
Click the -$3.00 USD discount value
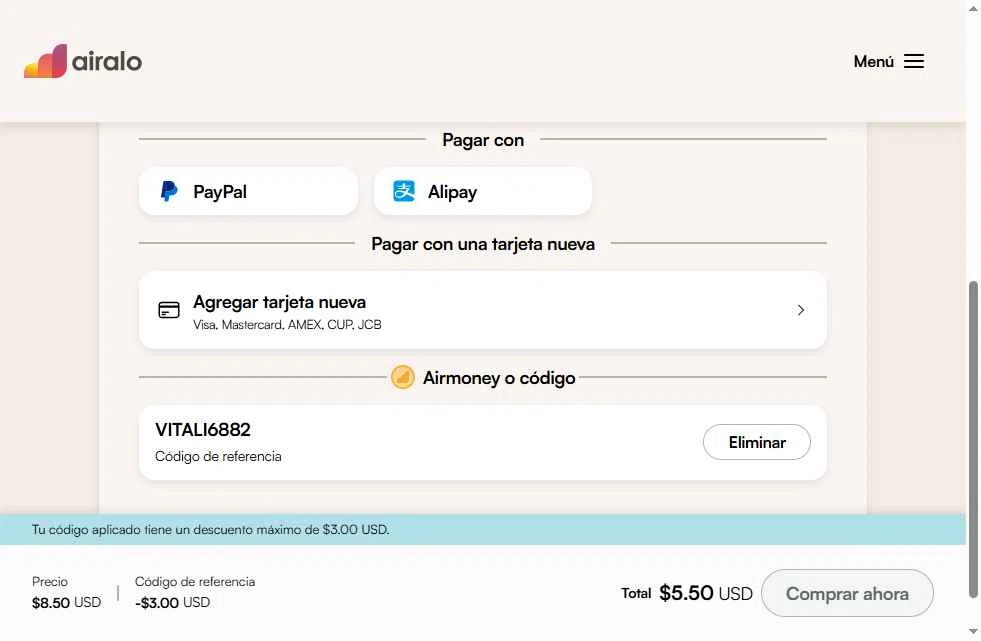pyautogui.click(x=173, y=602)
